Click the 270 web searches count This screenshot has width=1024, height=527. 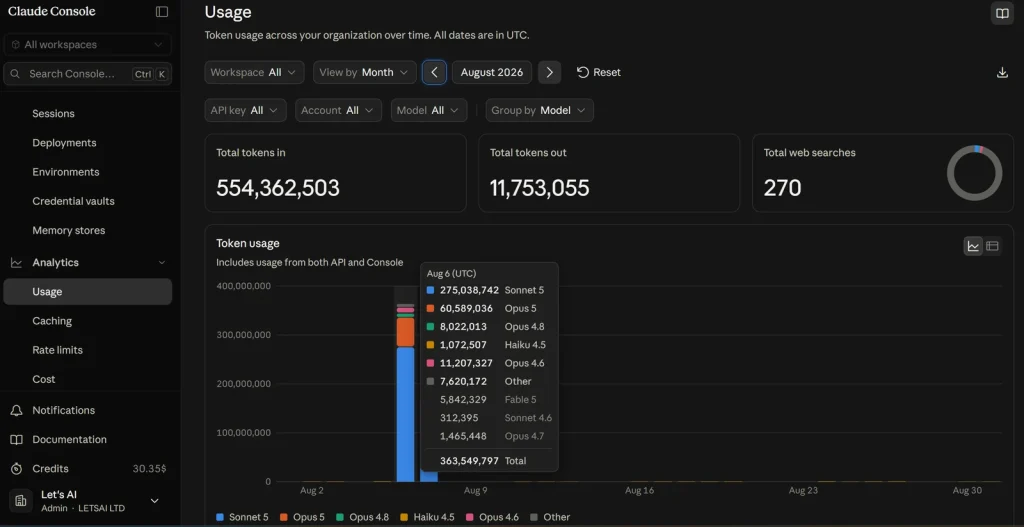(782, 188)
